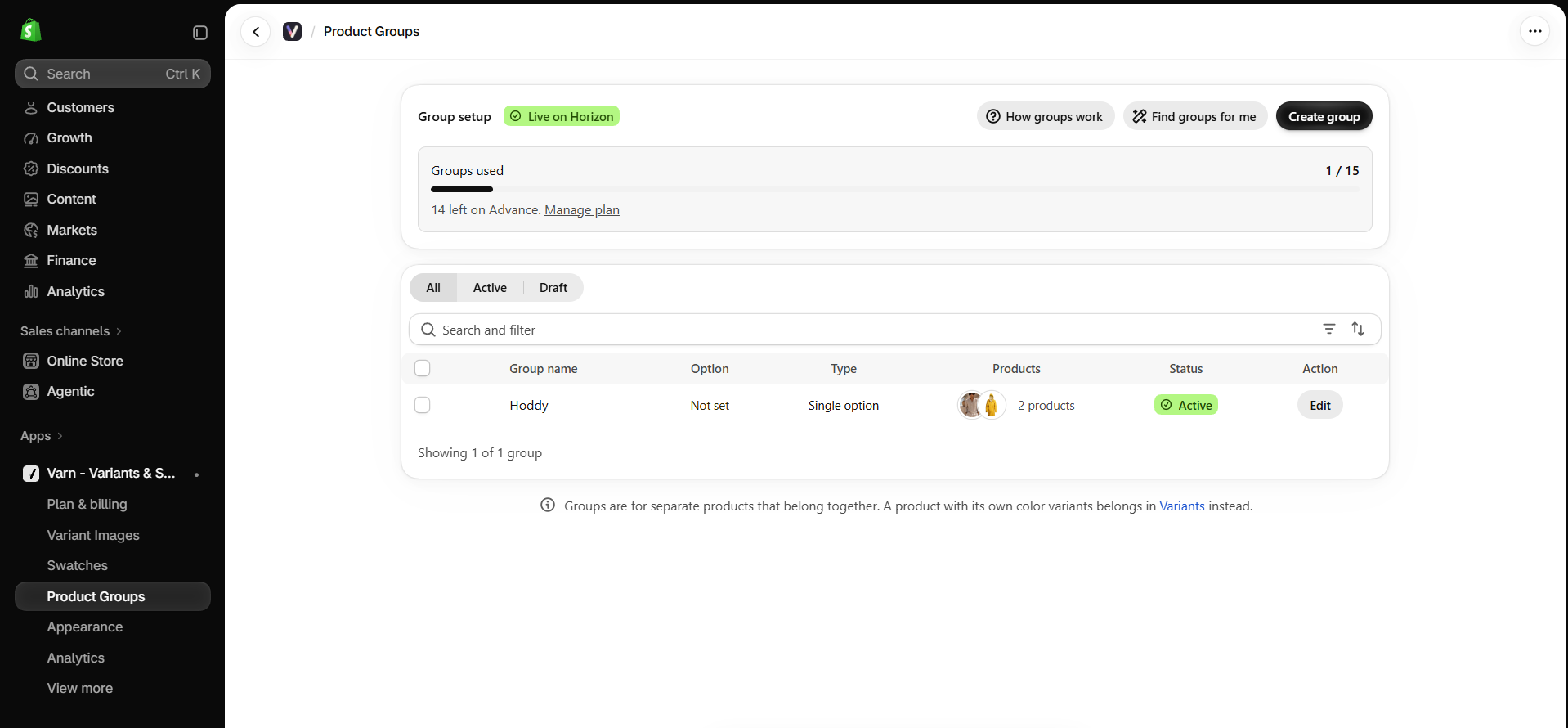Switch to the Active tab
Image resolution: width=1568 pixels, height=728 pixels.
click(490, 288)
